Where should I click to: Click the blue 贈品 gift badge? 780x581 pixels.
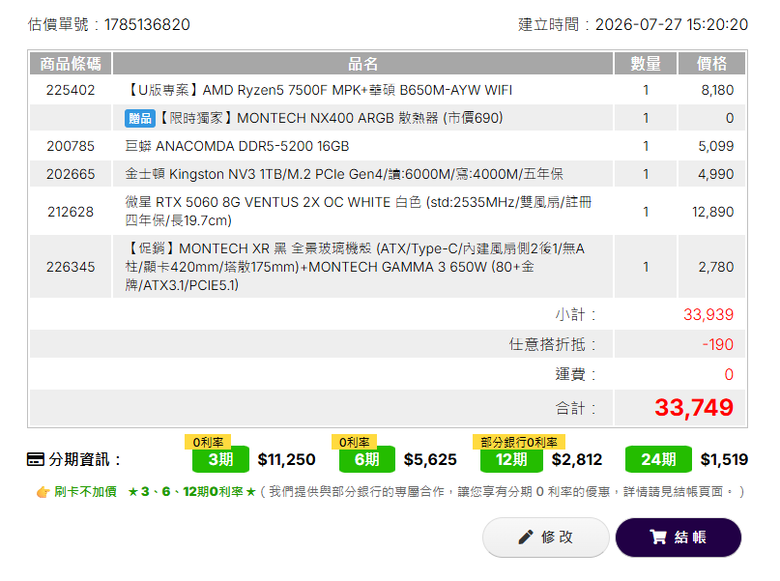[x=140, y=118]
